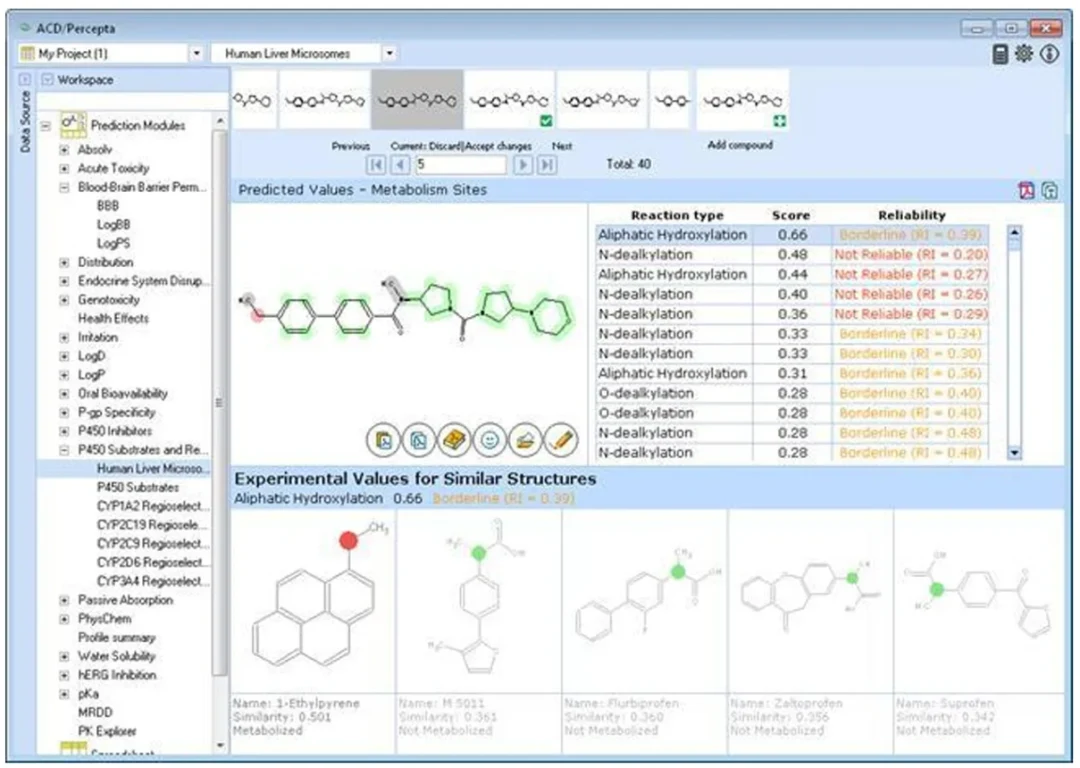The image size is (1080, 768).
Task: Click the round open-folder icon beside the pencil
Action: 526,439
